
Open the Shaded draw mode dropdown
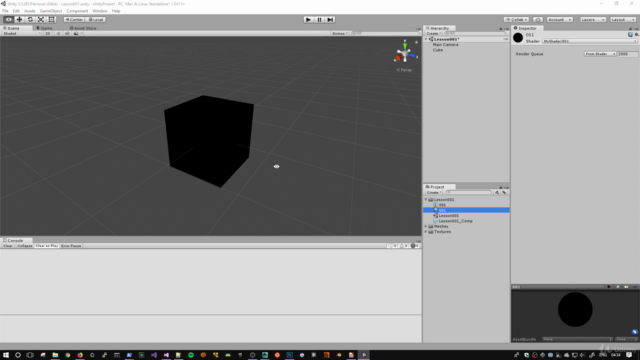click(22, 33)
